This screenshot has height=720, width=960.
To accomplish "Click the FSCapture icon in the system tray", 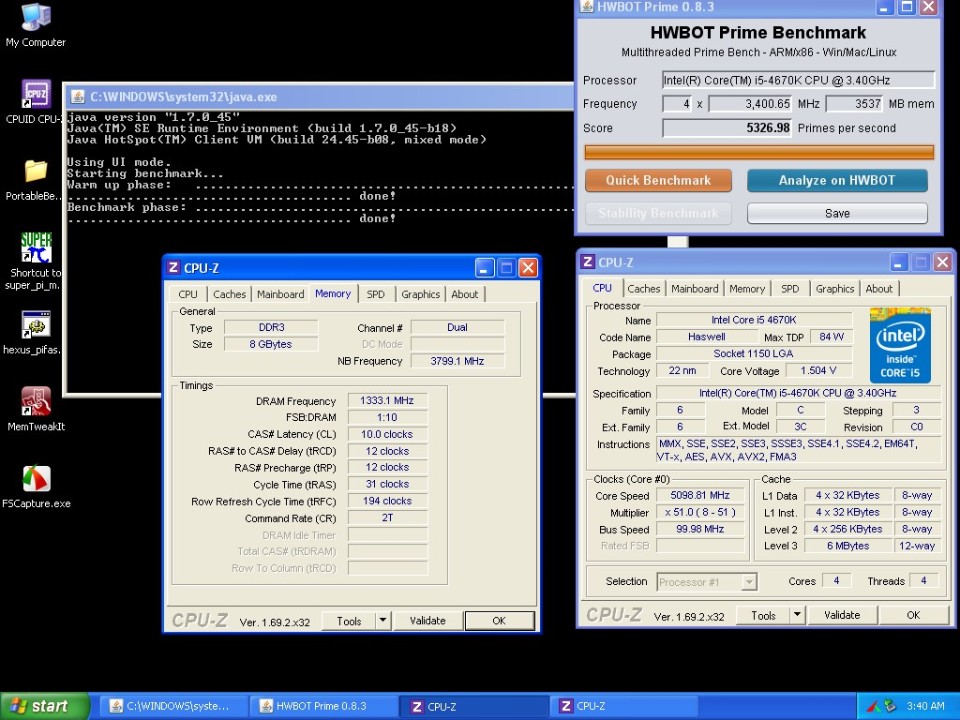I will coord(874,707).
